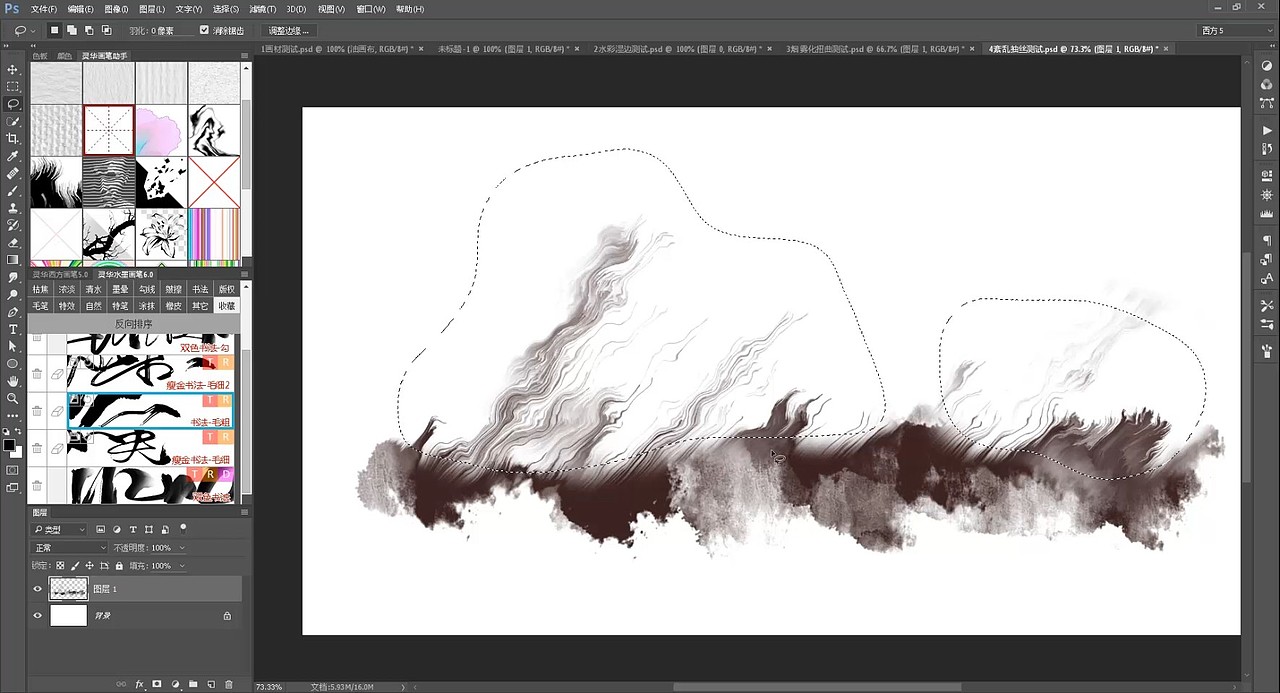Open the 填充 fill dropdown arrow

(180, 566)
